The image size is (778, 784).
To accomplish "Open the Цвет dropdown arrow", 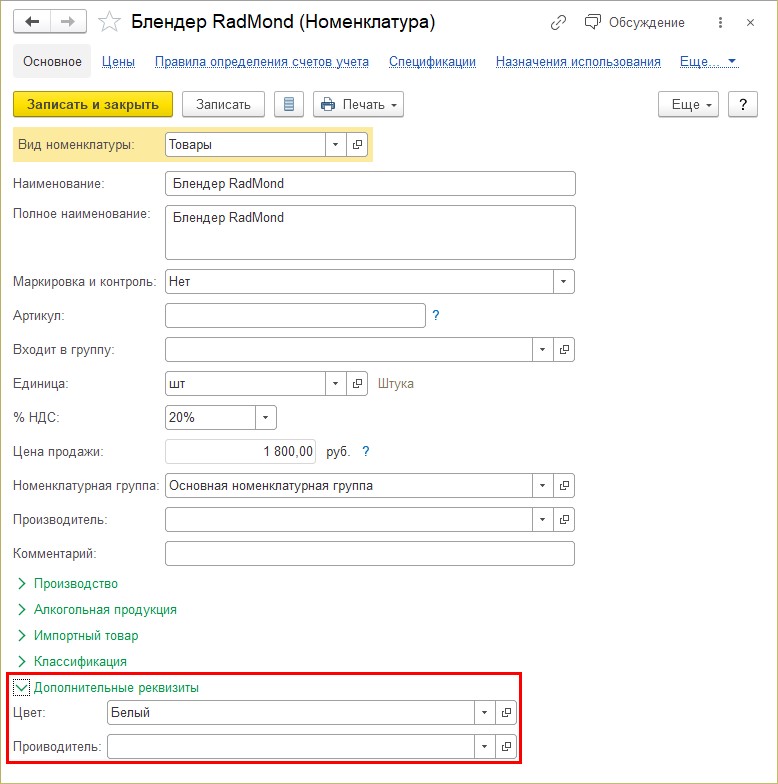I will point(484,712).
